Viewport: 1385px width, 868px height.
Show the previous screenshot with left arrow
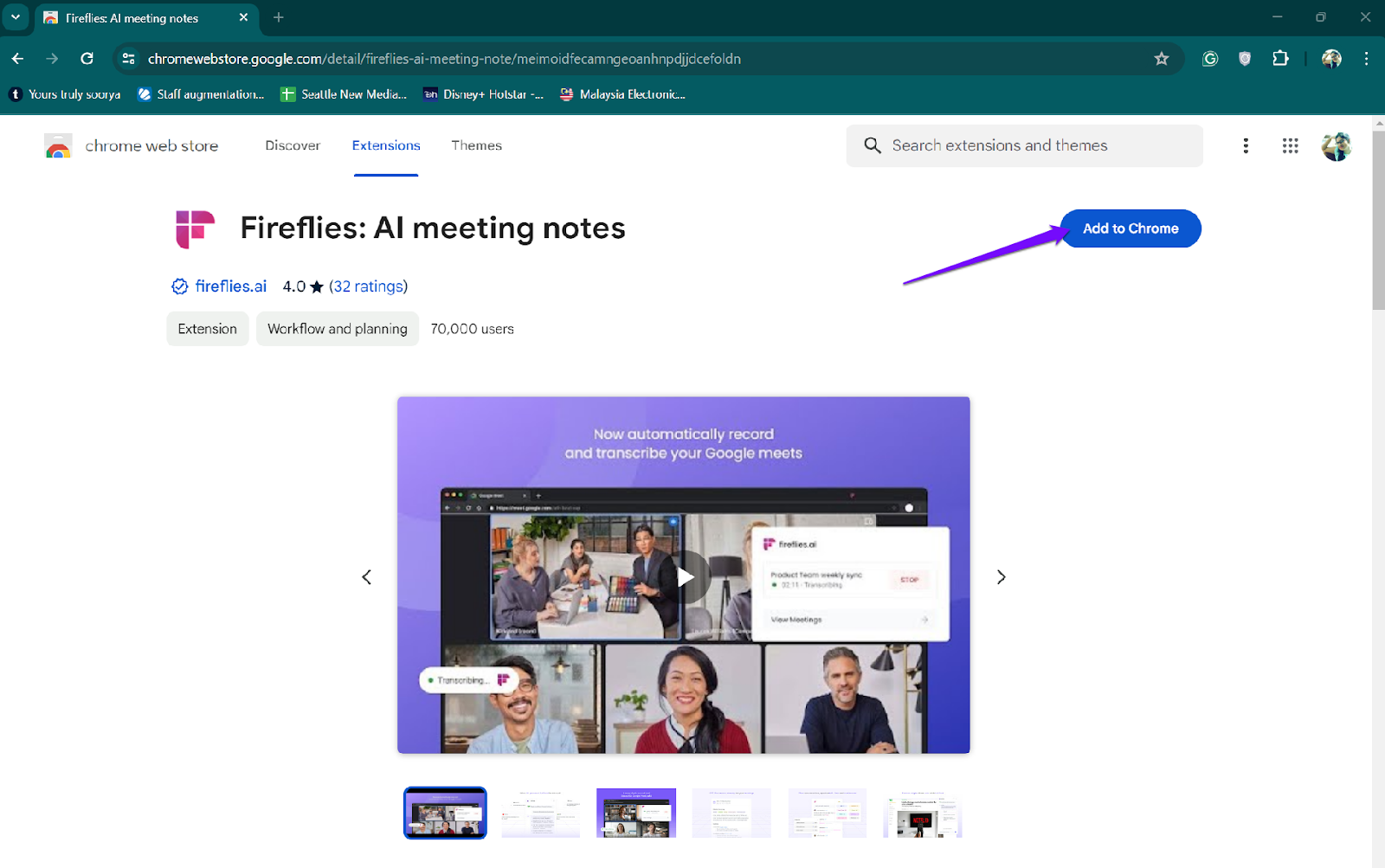click(x=367, y=577)
